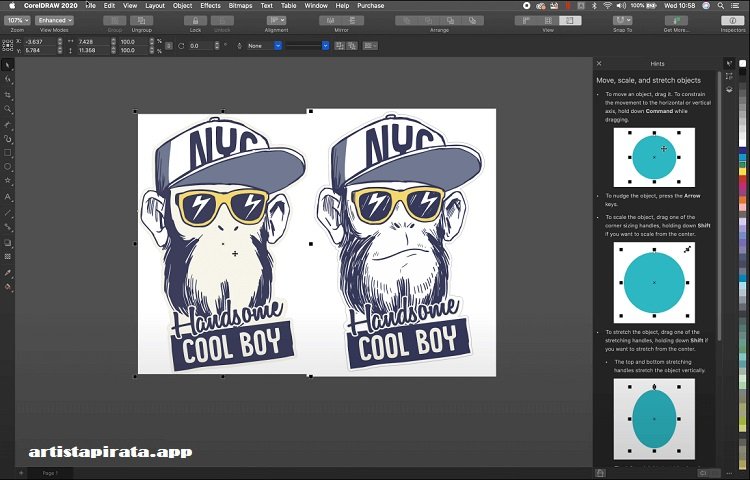Screen dimensions: 750x480
Task: Toggle lock ratio button in property bar
Action: pyautogui.click(x=169, y=46)
